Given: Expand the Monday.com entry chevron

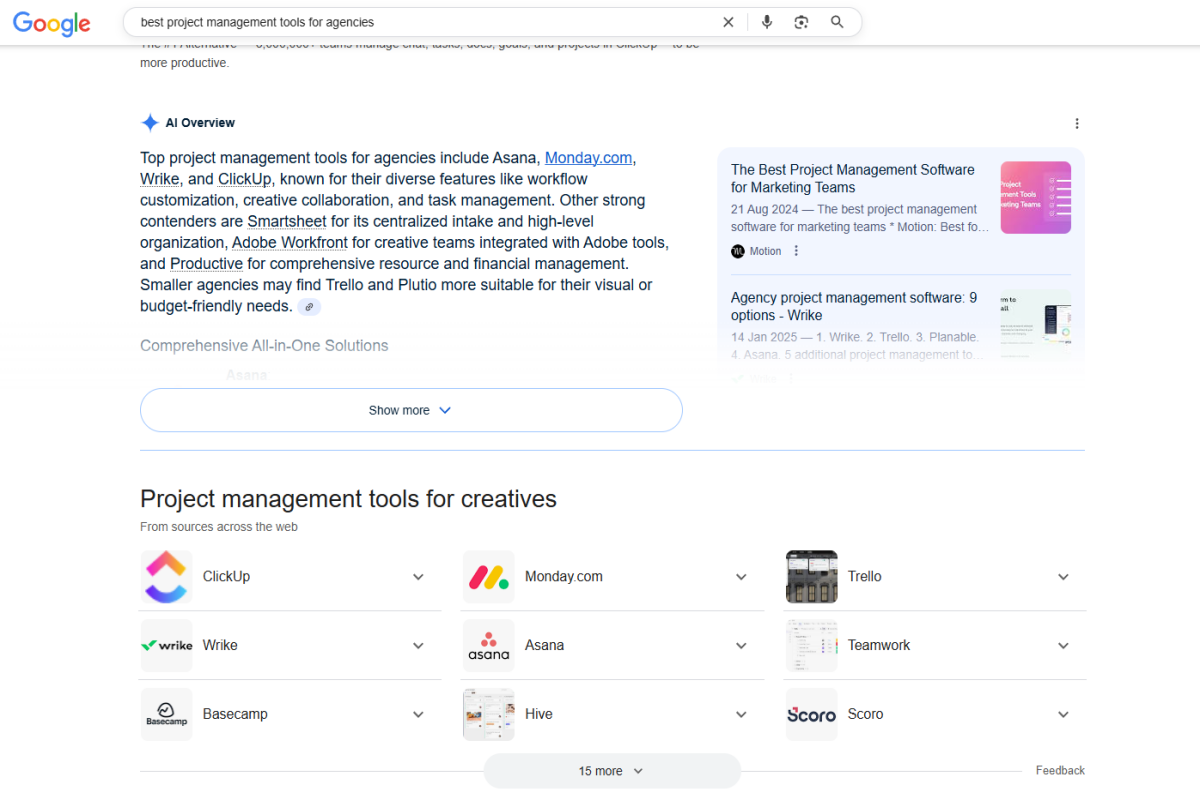Looking at the screenshot, I should coord(741,577).
